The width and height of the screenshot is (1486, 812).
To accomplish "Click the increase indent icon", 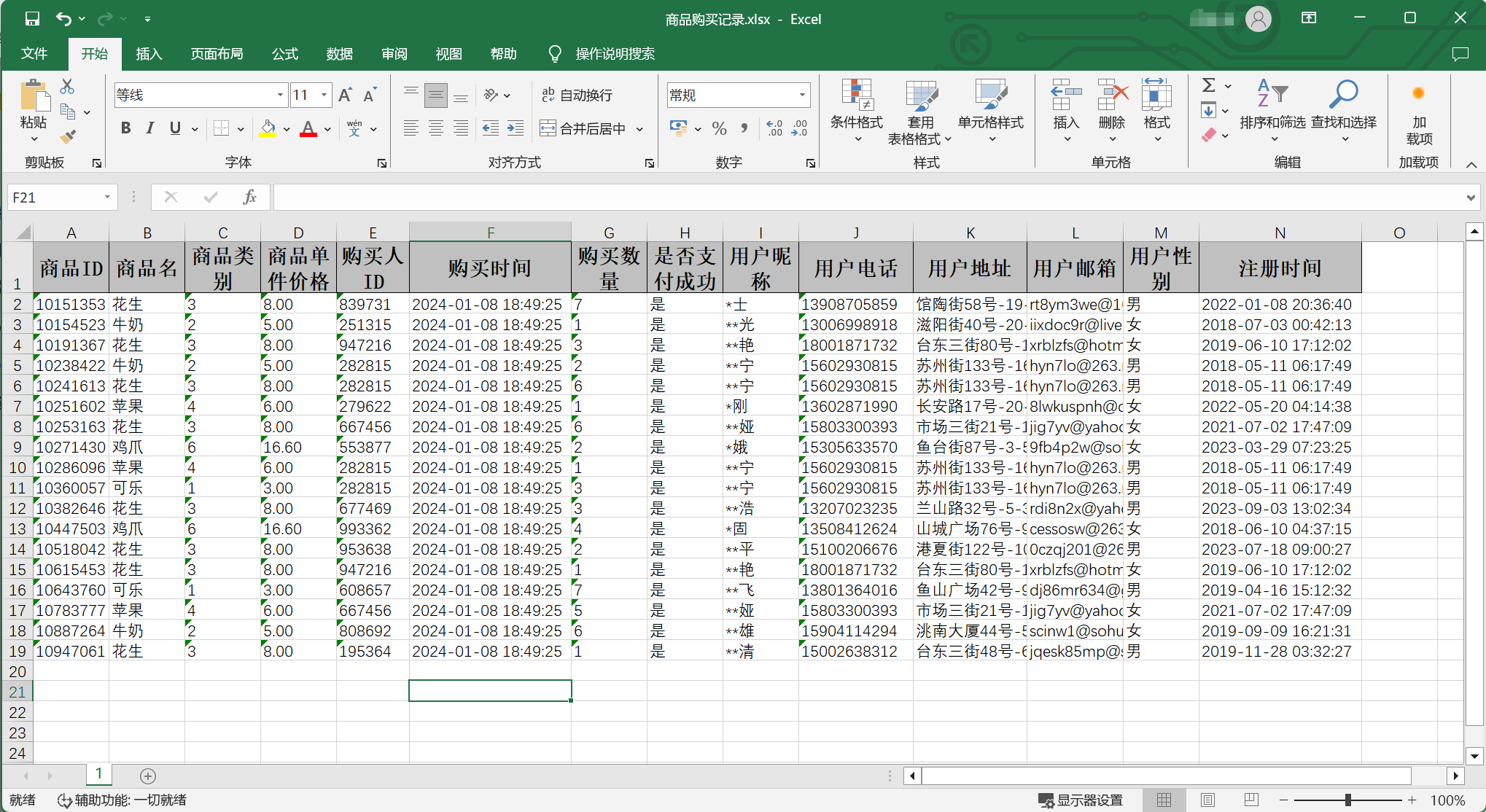I will pos(516,129).
